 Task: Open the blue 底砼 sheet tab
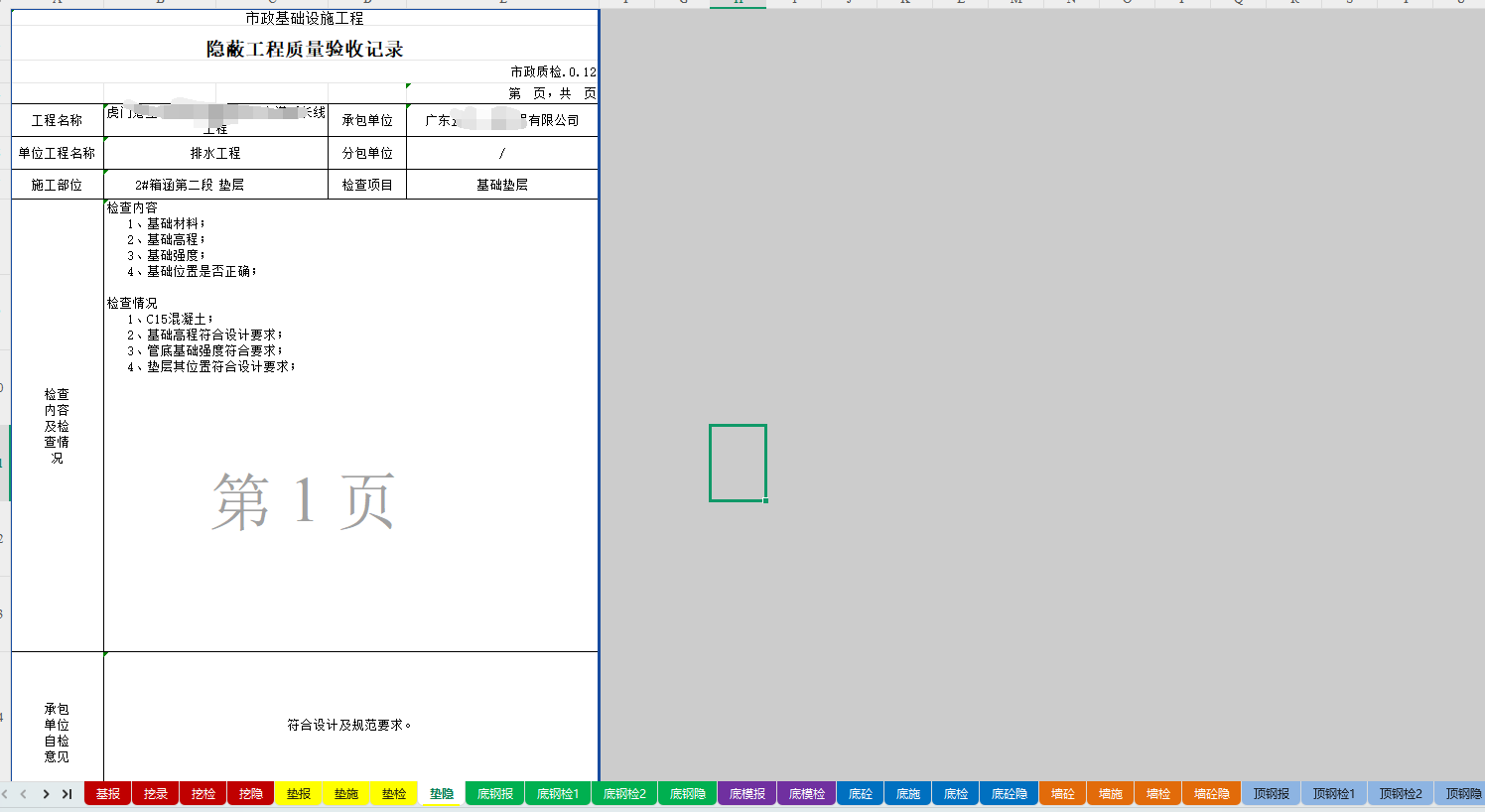(x=860, y=794)
